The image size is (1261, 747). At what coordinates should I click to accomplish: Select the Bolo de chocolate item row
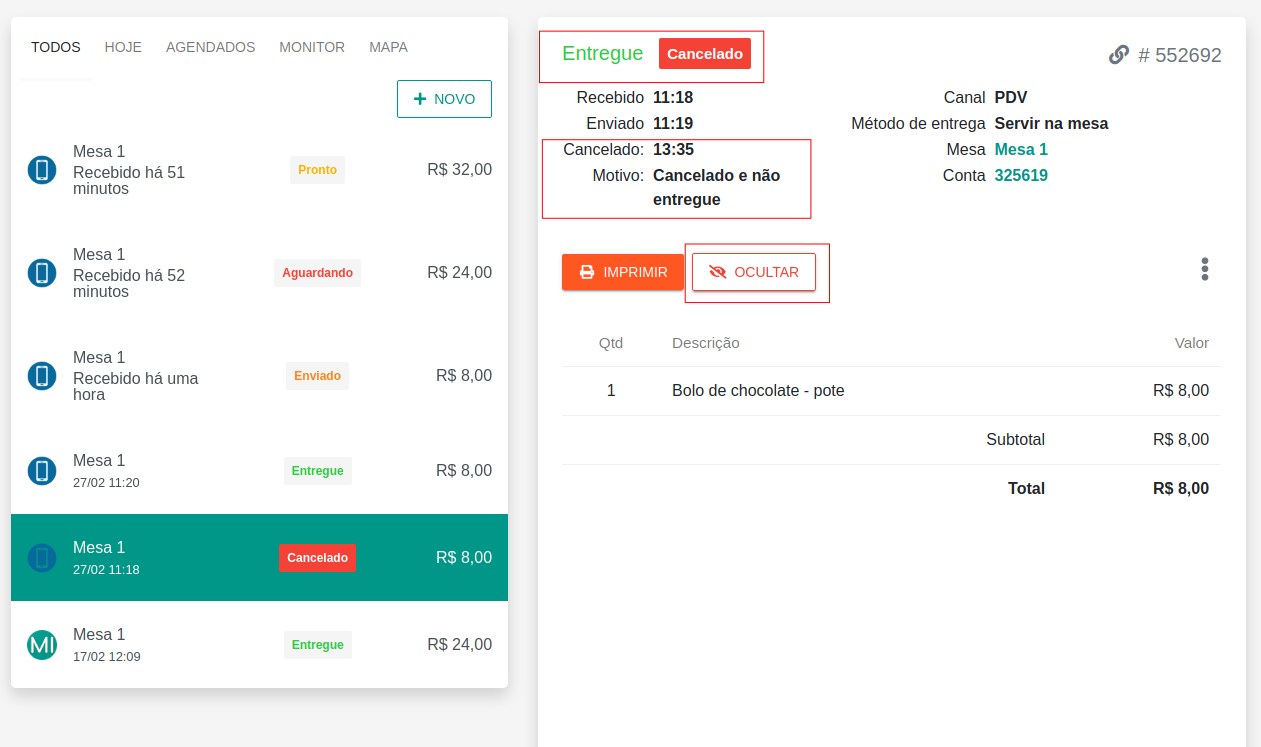(758, 391)
